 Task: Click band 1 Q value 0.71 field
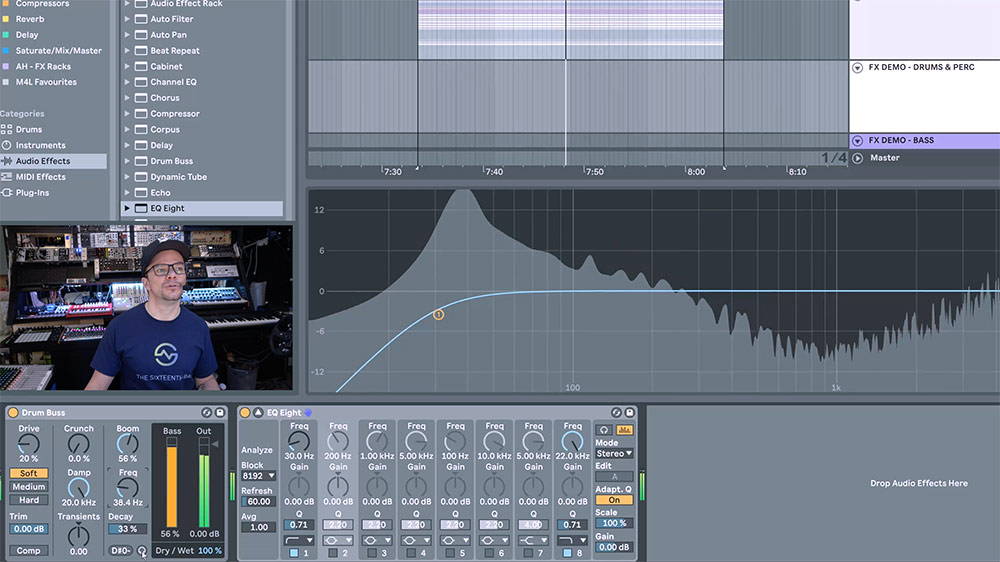(298, 524)
